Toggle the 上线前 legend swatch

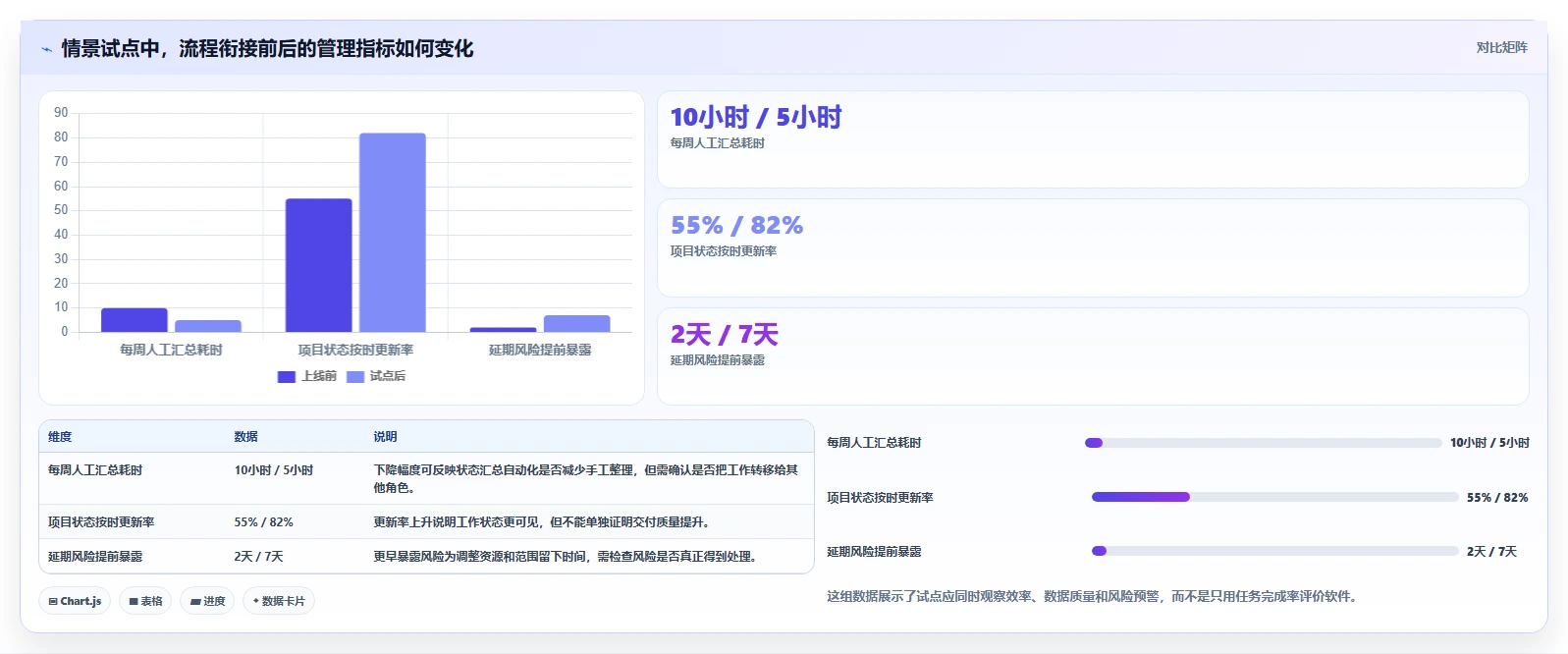coord(287,376)
